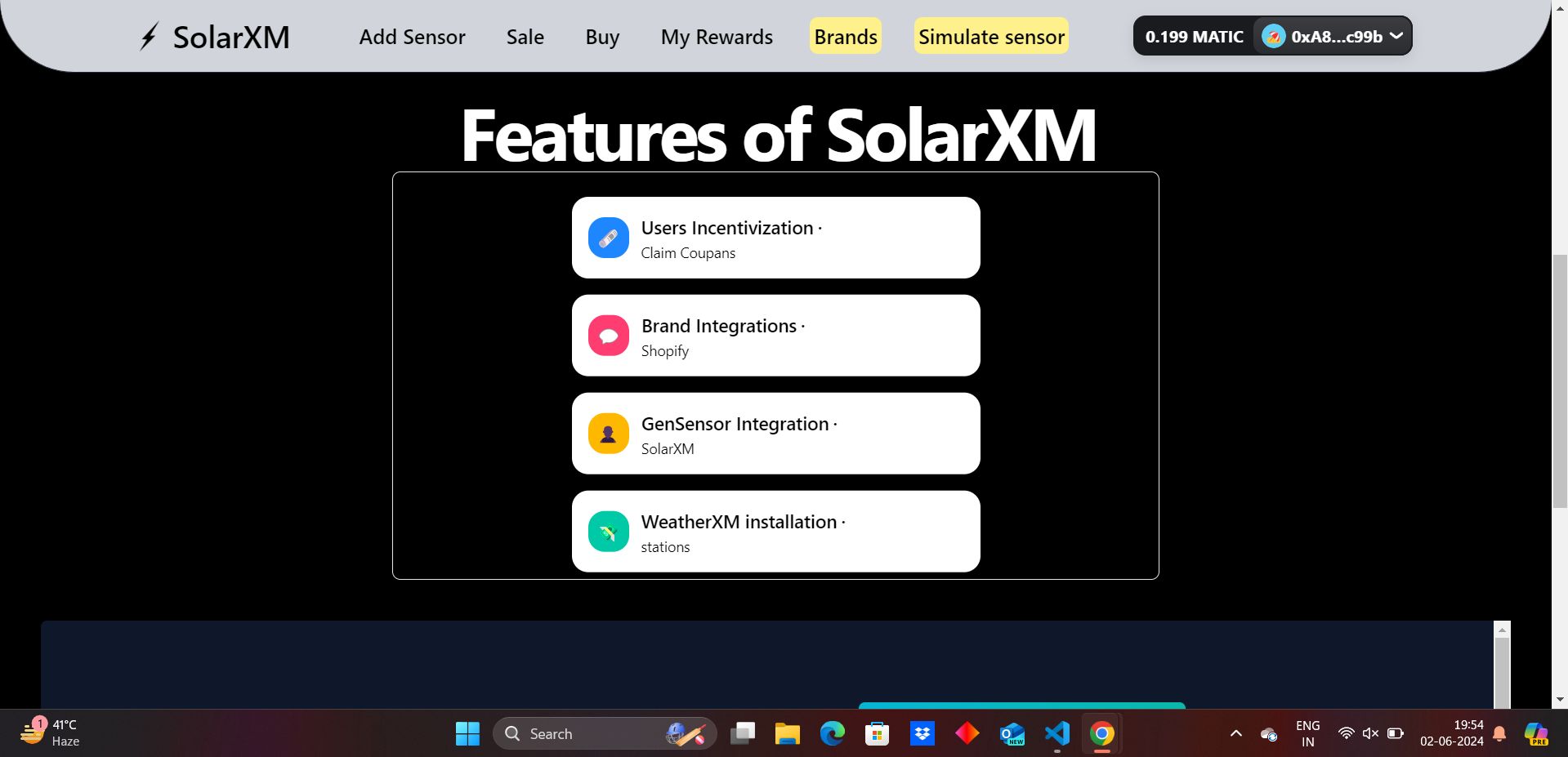Viewport: 1568px width, 757px height.
Task: Expand the wallet chevron arrow
Action: (x=1396, y=36)
